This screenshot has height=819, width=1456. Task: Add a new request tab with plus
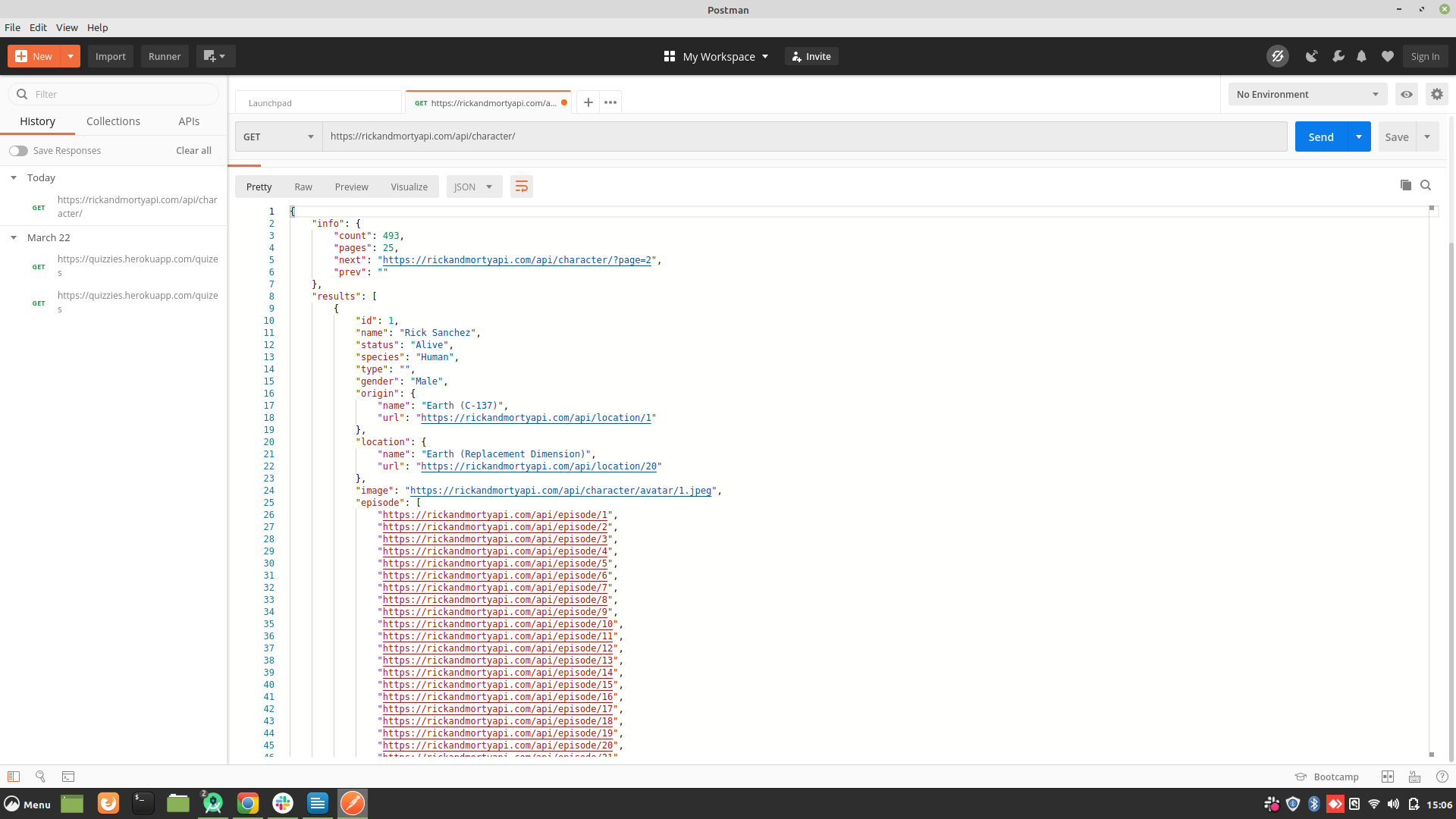click(588, 102)
